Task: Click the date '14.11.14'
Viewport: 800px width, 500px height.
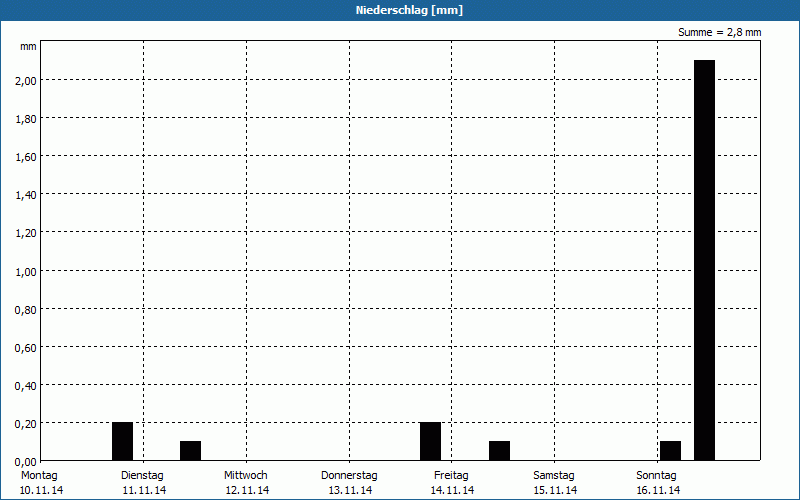Action: [x=453, y=490]
